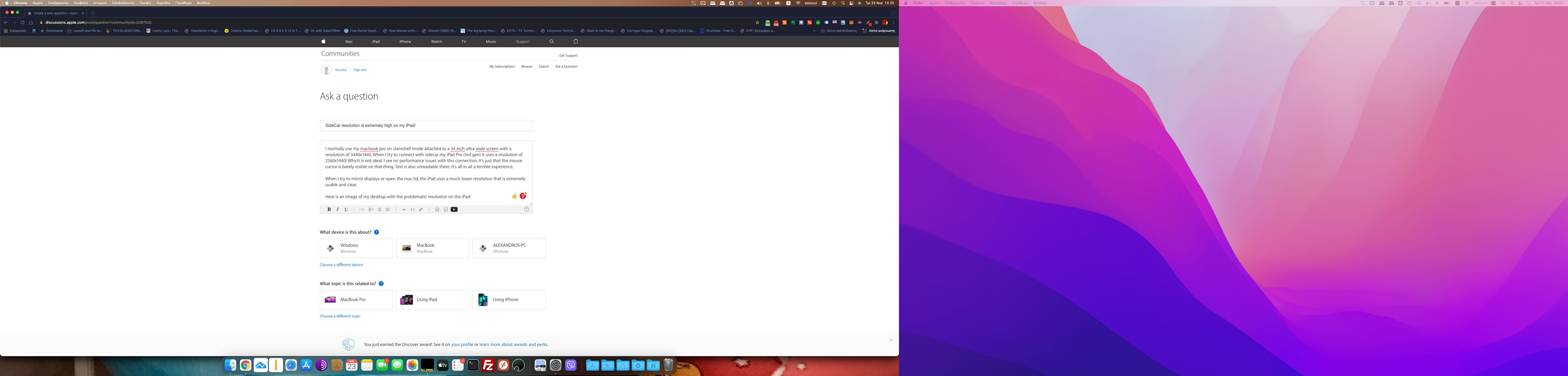Click the Apple search magnifier icon
The width and height of the screenshot is (1568, 376).
click(551, 41)
